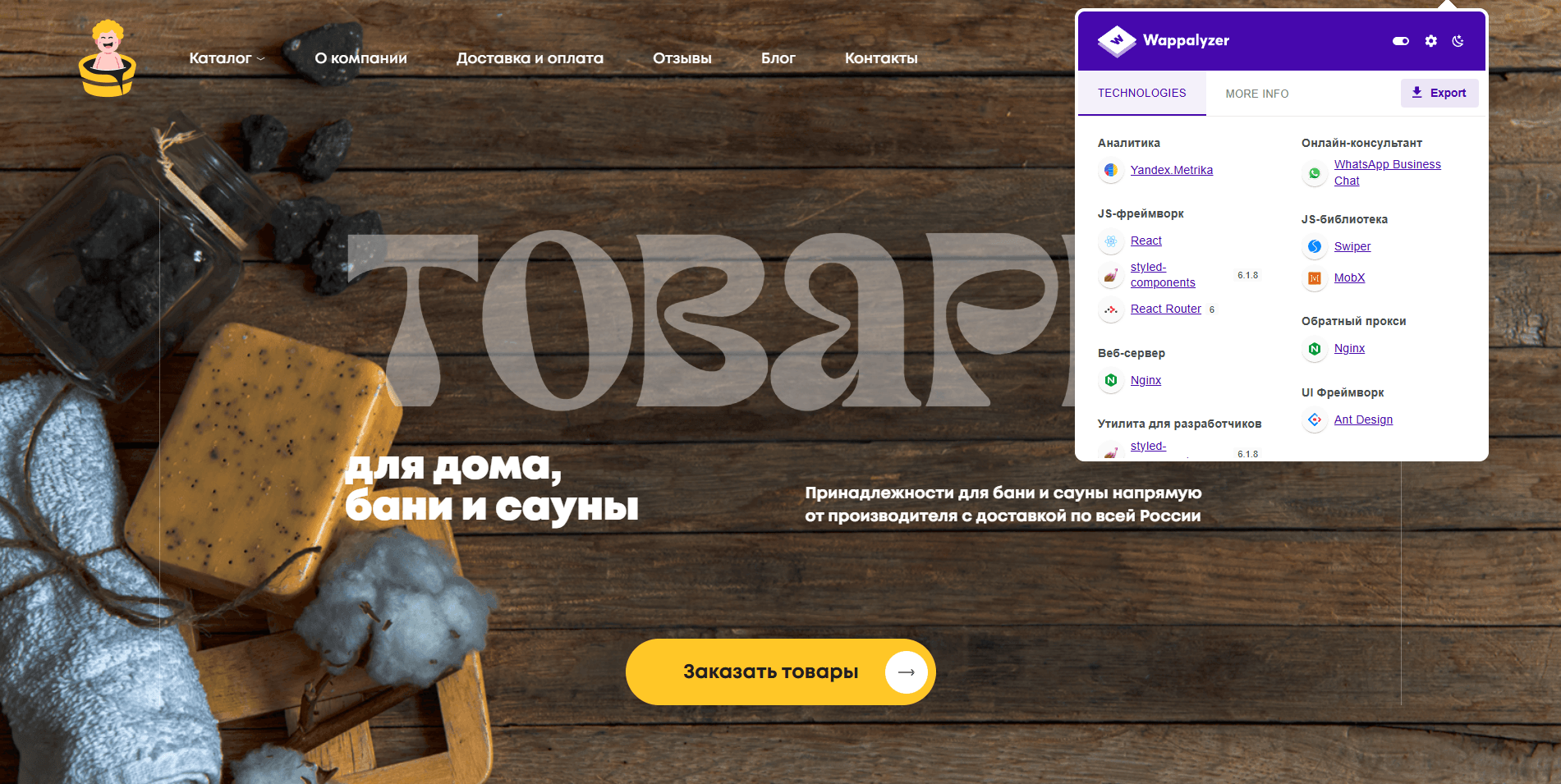The width and height of the screenshot is (1561, 784).
Task: Open Wappalyzer settings gear icon
Action: click(1431, 41)
